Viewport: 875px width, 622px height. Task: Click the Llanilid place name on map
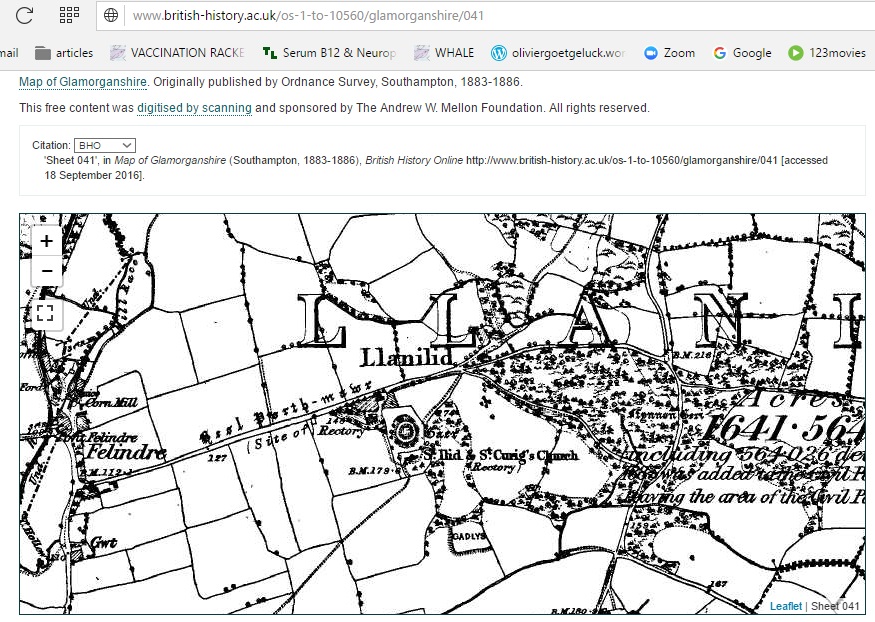pos(407,357)
